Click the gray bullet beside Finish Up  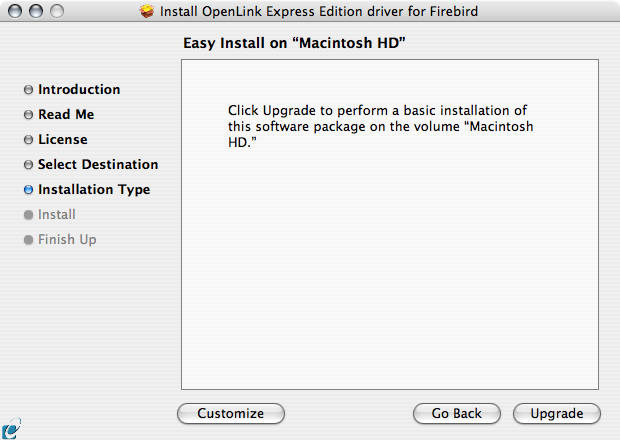pyautogui.click(x=28, y=240)
